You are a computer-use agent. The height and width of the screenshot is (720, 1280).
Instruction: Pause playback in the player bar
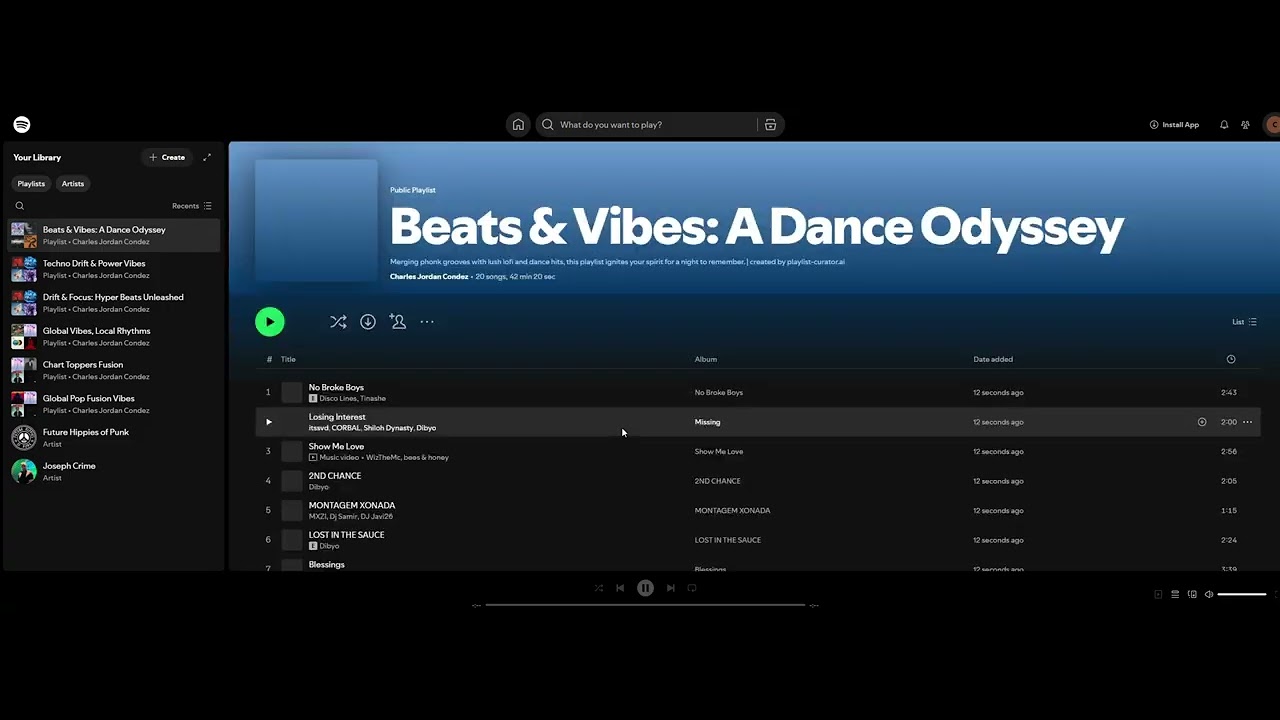(645, 588)
